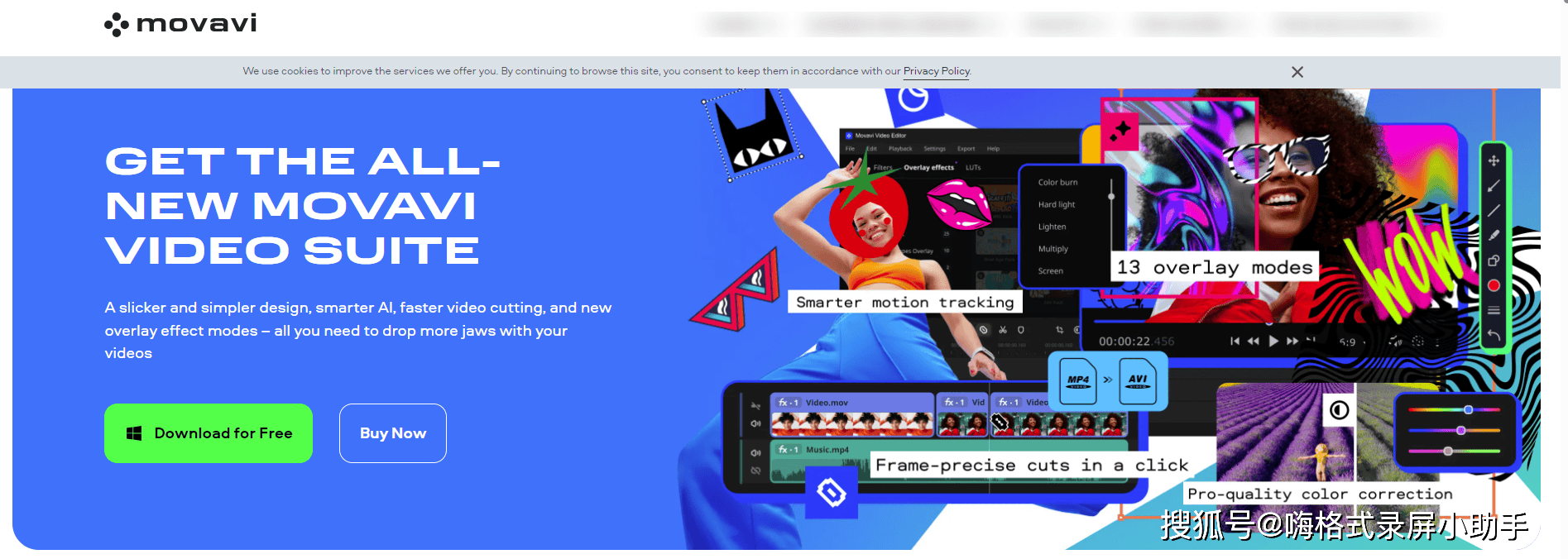Select the straight line tool
Screen dimensions: 1568x559
click(1494, 211)
